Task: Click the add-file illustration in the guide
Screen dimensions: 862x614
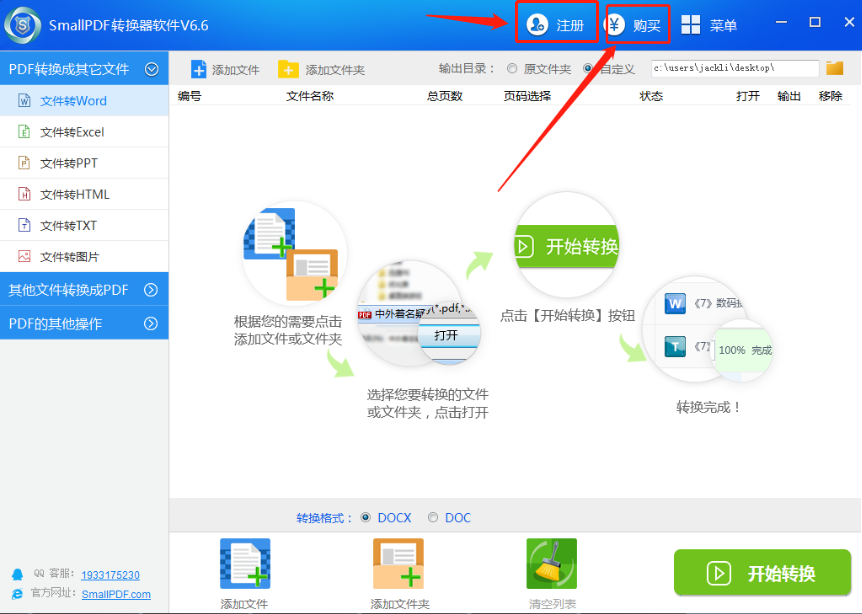Action: 294,253
